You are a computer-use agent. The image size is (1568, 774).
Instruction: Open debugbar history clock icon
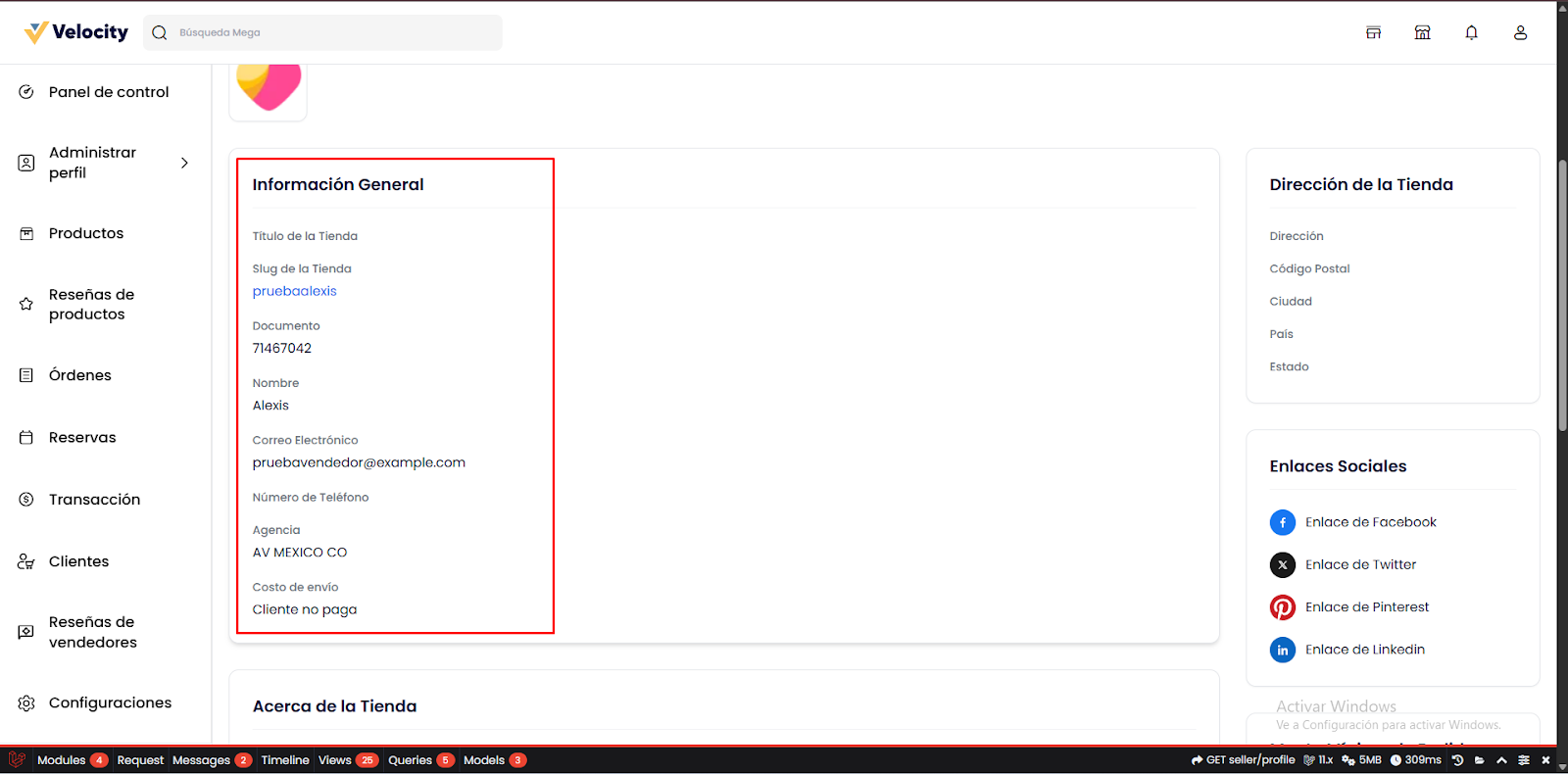tap(1457, 760)
